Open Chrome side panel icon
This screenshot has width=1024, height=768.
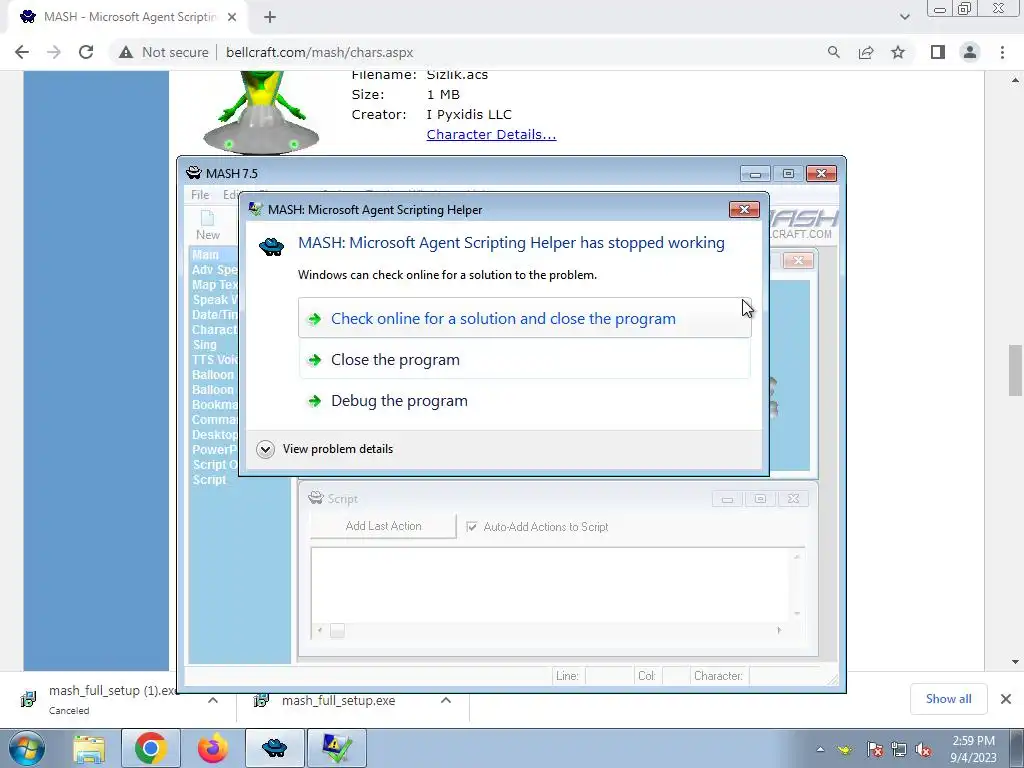point(938,52)
